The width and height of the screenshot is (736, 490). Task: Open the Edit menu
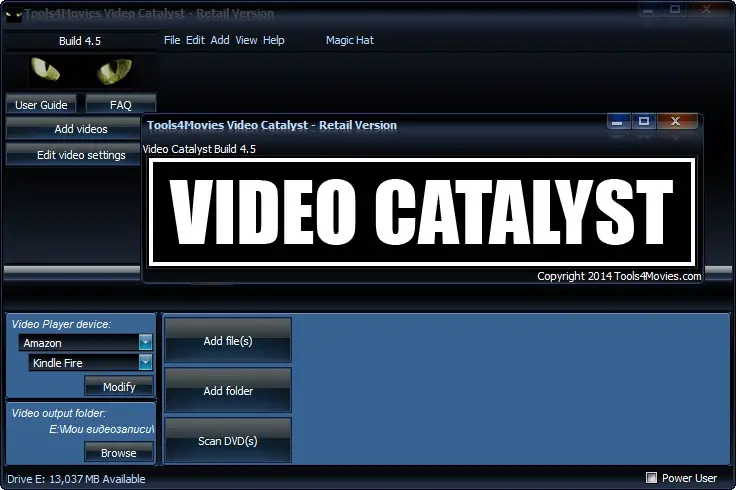pyautogui.click(x=195, y=40)
